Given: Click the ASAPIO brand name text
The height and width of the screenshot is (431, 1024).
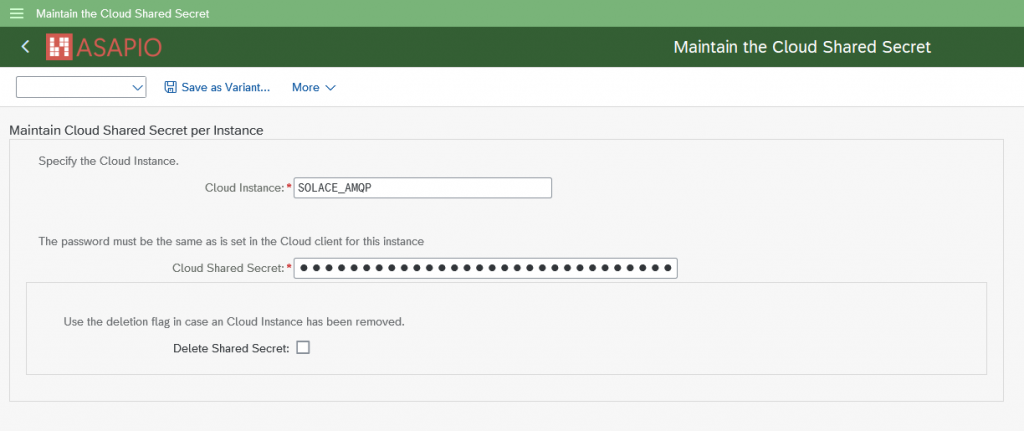Looking at the screenshot, I should point(119,47).
